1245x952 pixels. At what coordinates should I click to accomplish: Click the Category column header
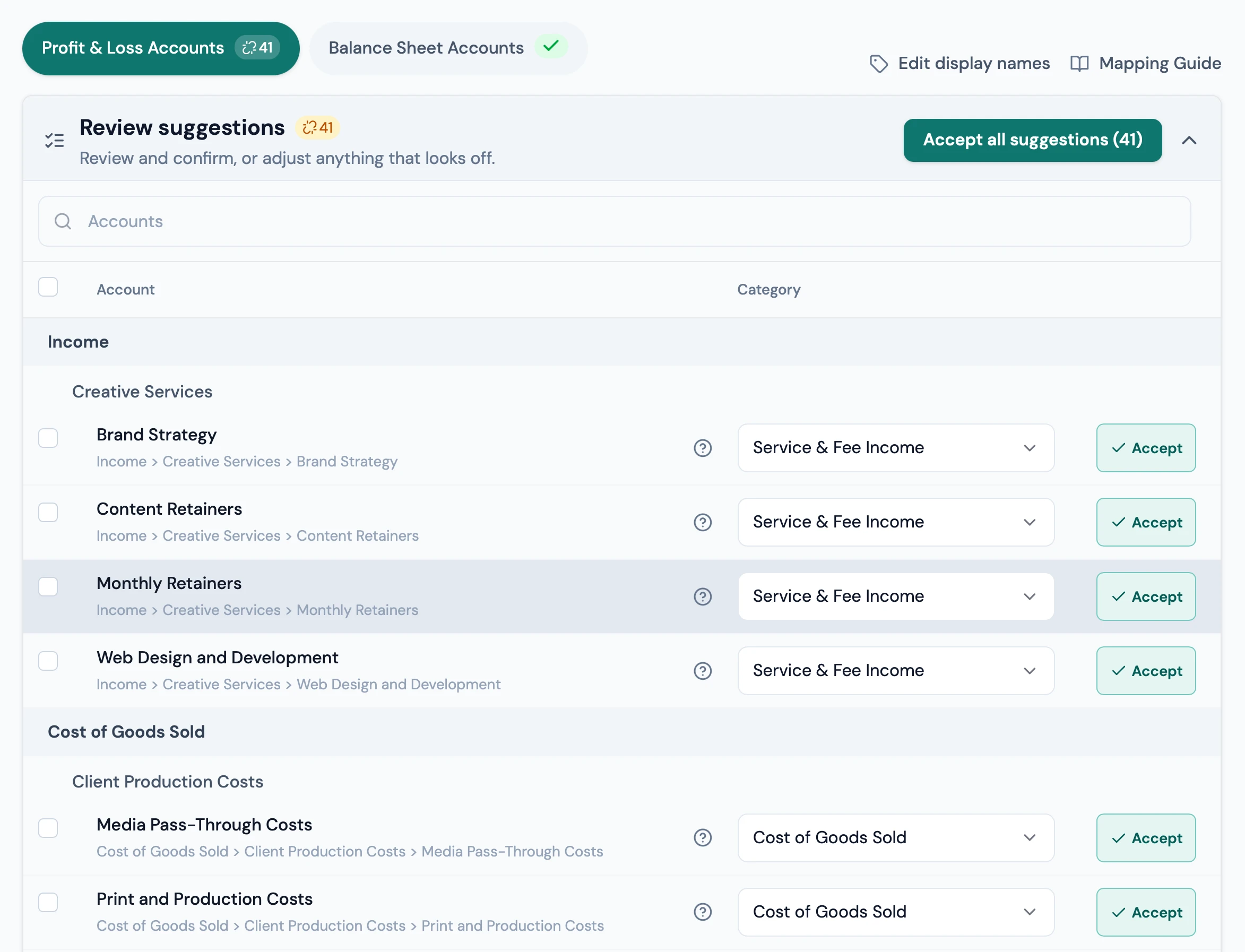click(768, 290)
